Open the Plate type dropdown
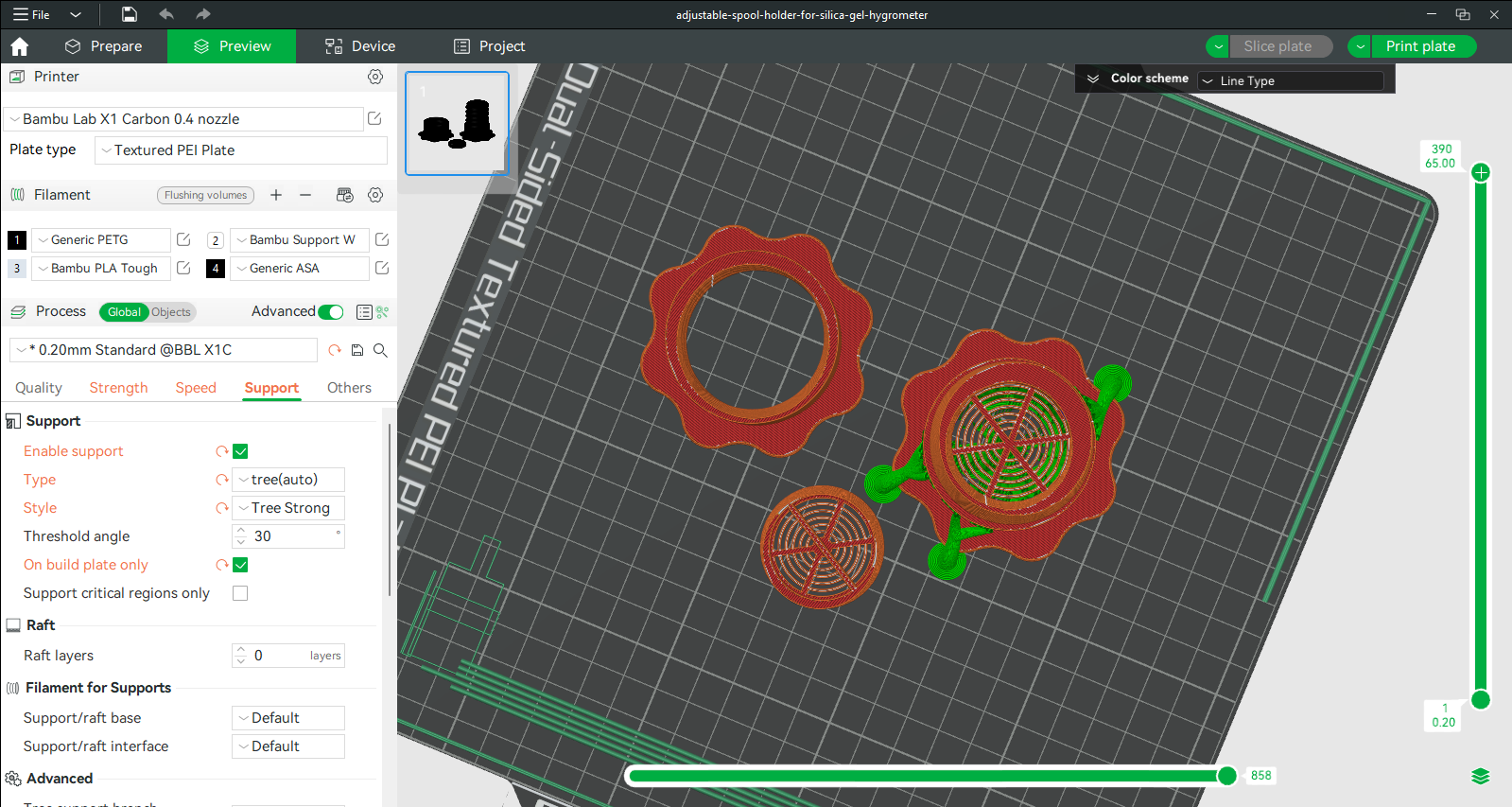 click(241, 150)
